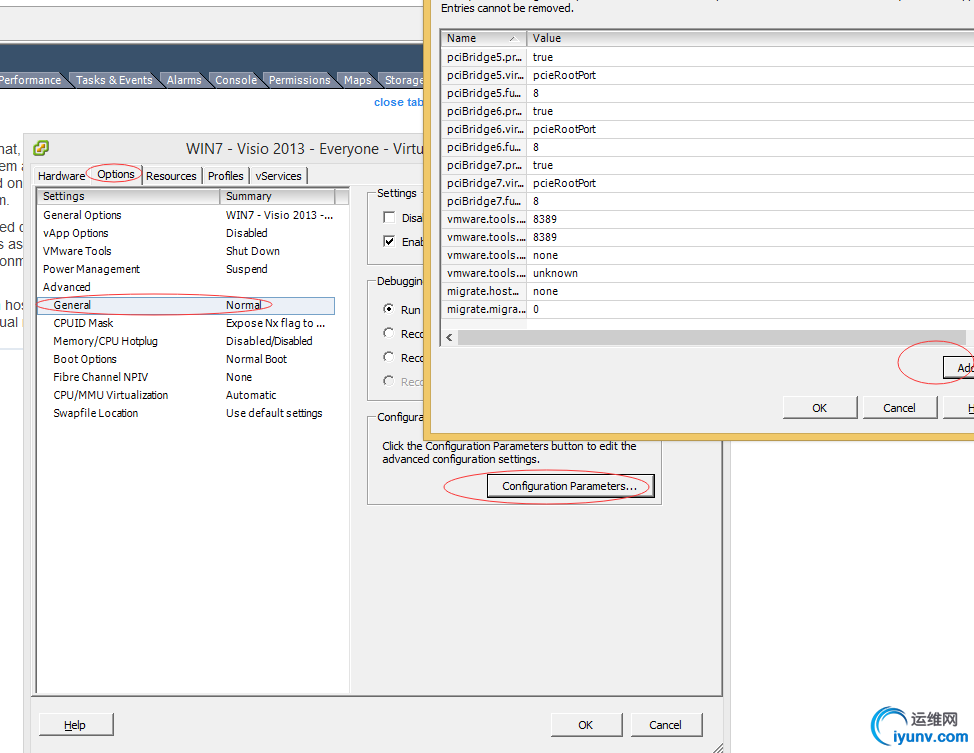This screenshot has width=974, height=753.
Task: Select General Options in settings list
Action: pyautogui.click(x=186, y=215)
